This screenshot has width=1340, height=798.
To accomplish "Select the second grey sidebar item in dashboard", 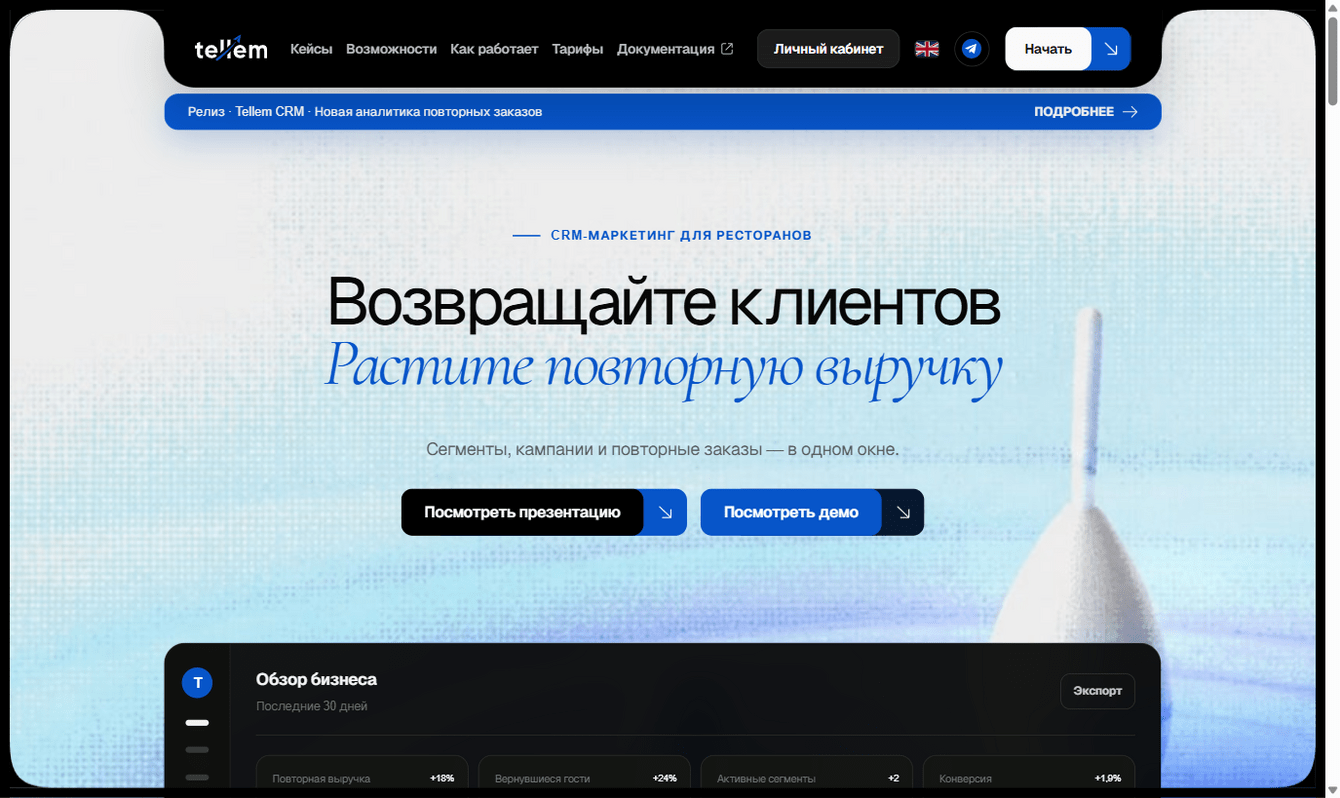I will [197, 749].
